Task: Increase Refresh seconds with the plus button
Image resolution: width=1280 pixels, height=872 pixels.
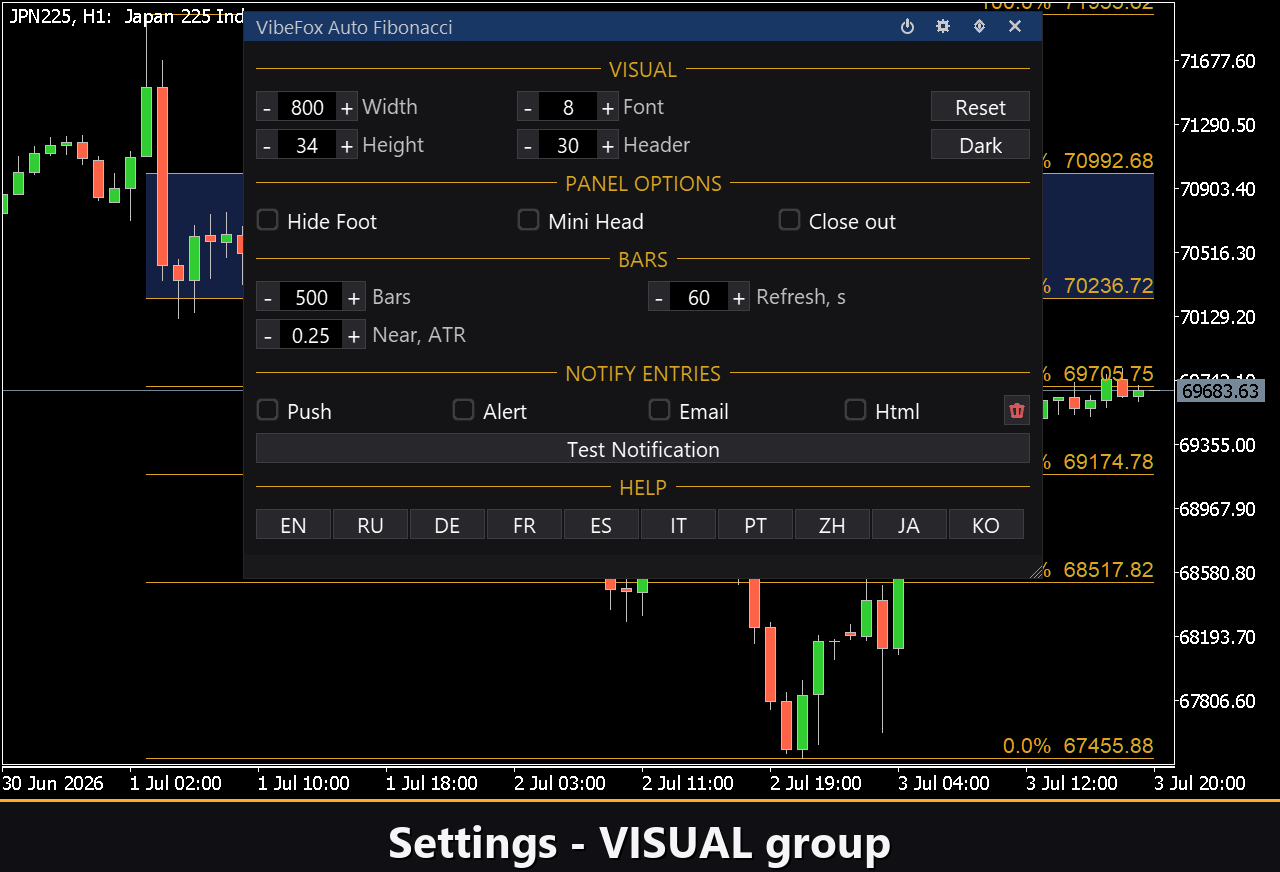Action: click(738, 297)
